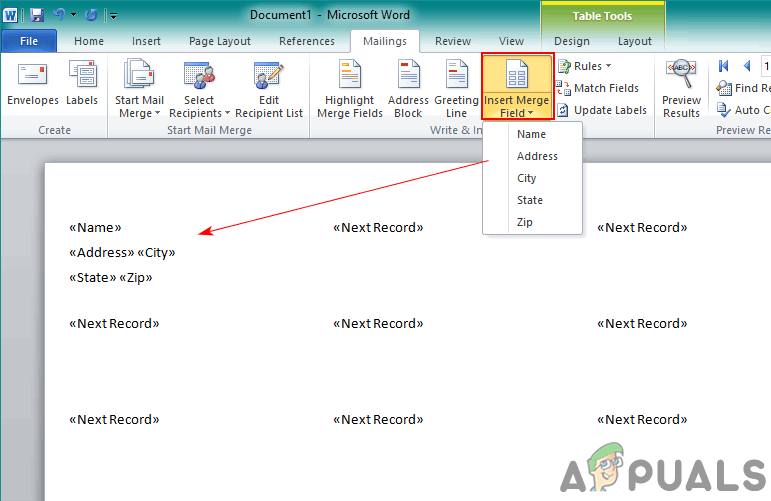Image resolution: width=771 pixels, height=501 pixels.
Task: Choose Name from the merge field list
Action: click(533, 134)
